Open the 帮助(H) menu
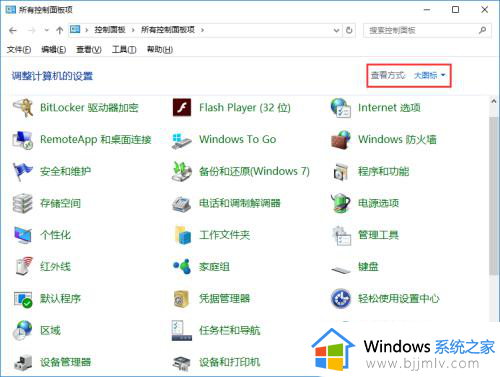Screen dimensions: 500x377 coord(160,50)
